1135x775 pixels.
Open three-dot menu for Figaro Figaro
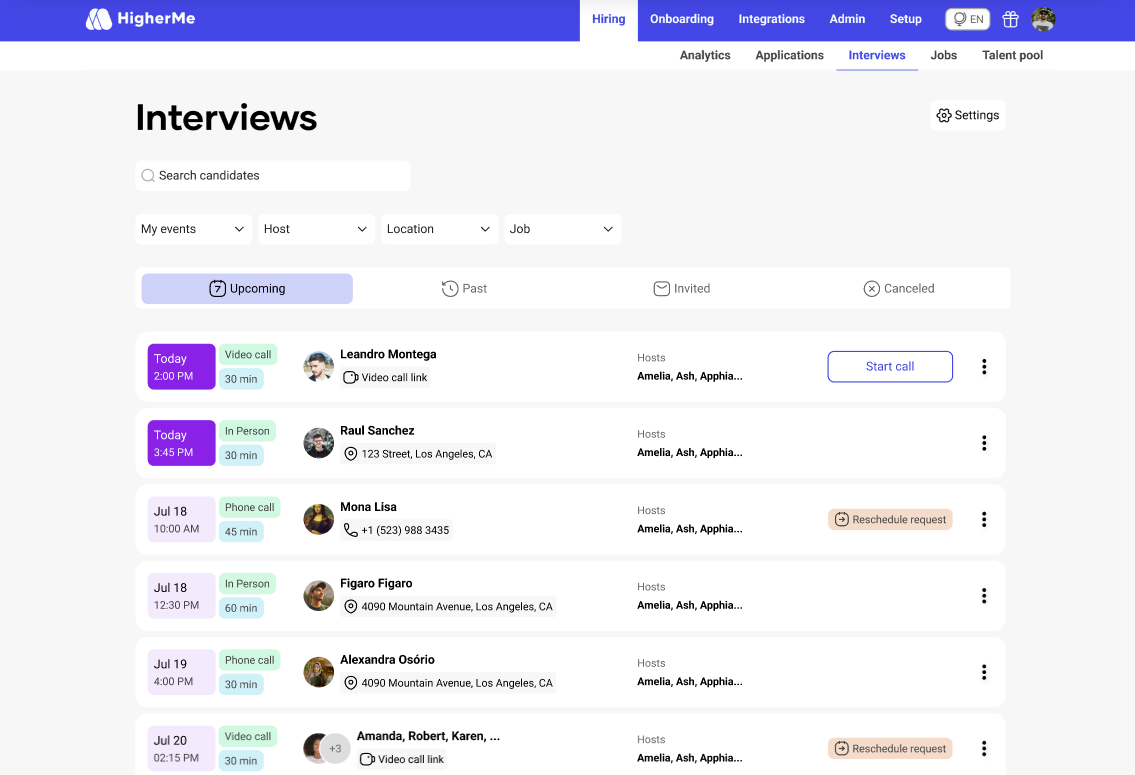pos(984,596)
